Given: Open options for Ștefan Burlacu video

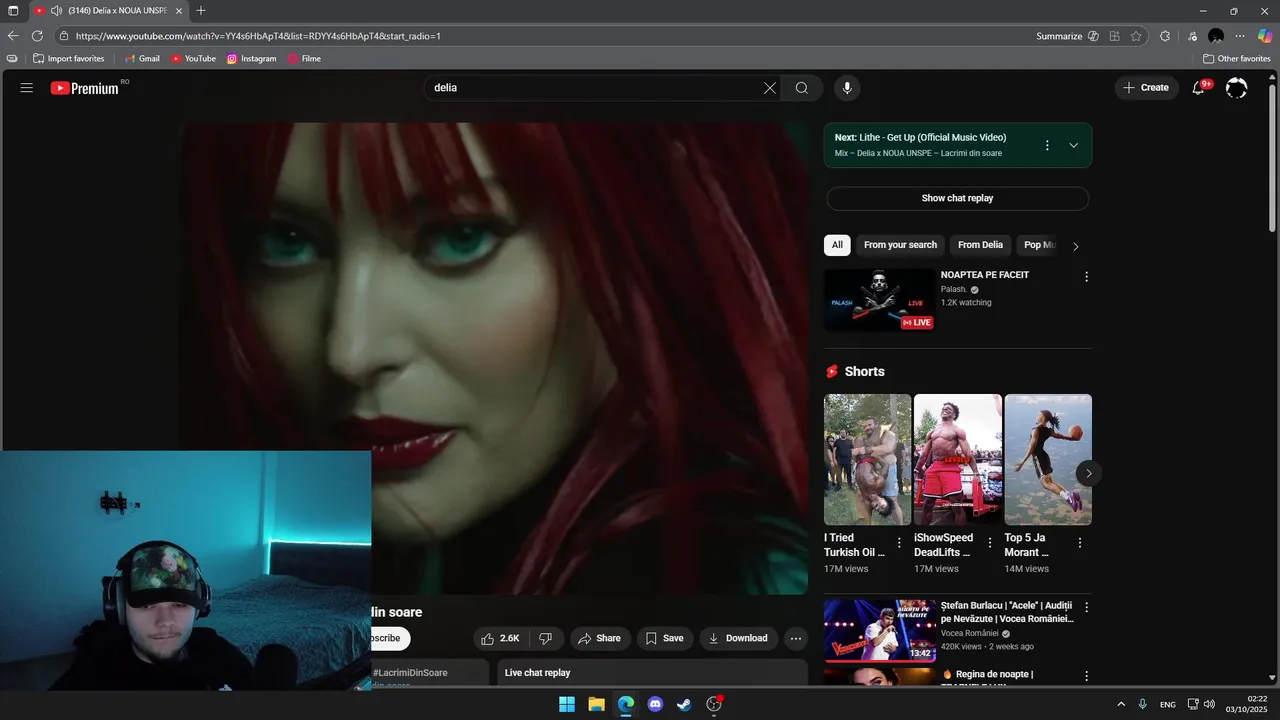Looking at the screenshot, I should pos(1086,607).
